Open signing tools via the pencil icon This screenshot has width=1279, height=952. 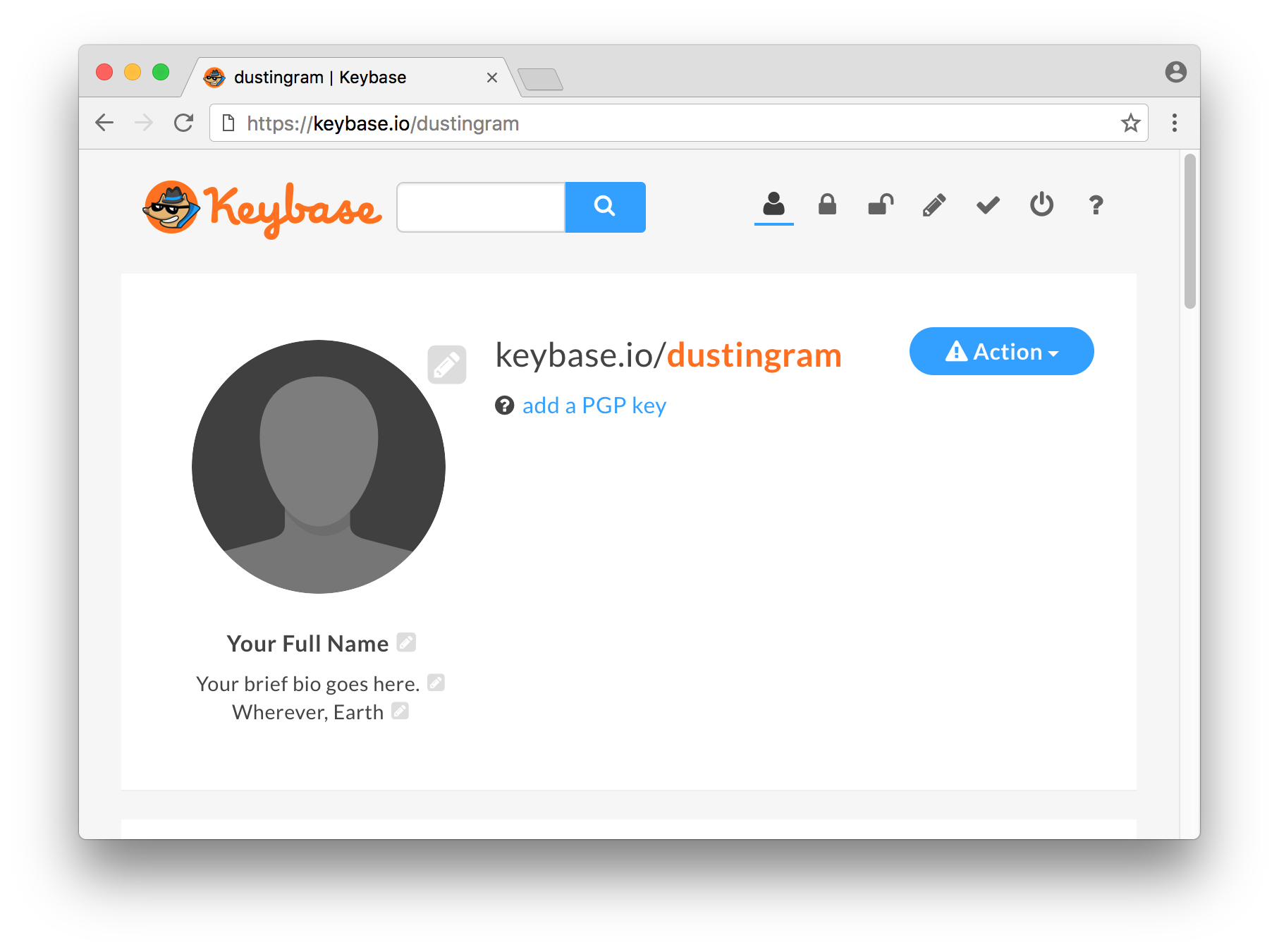coord(934,205)
